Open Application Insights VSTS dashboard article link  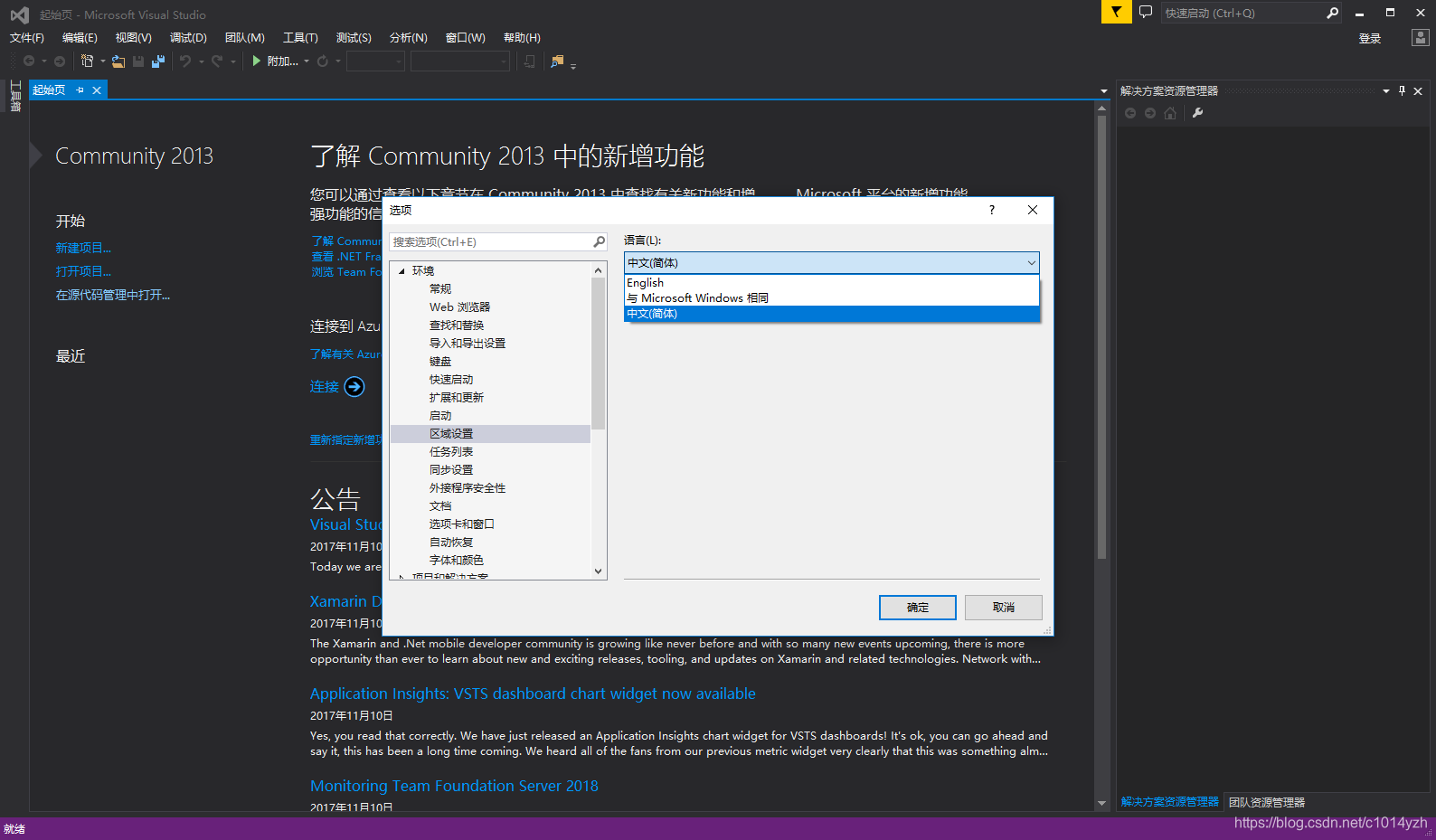(x=533, y=694)
